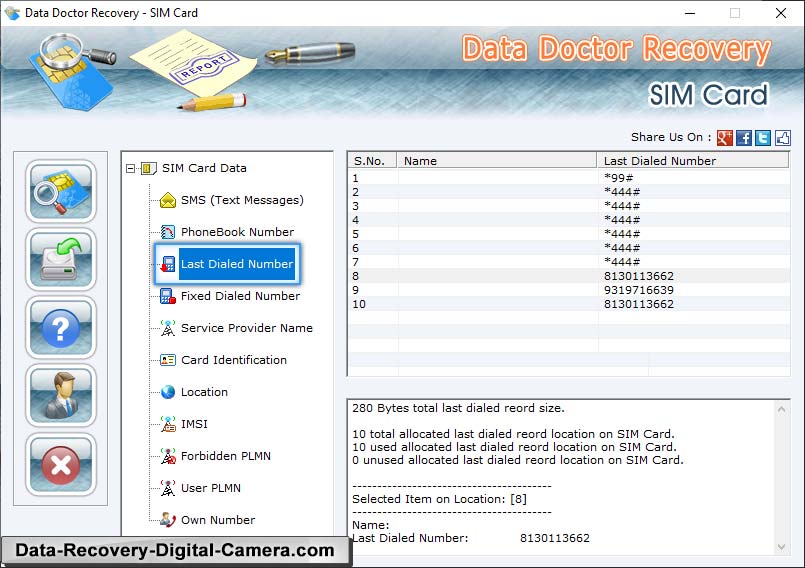
Task: Click the Search SIM card sidebar button
Action: click(x=61, y=191)
